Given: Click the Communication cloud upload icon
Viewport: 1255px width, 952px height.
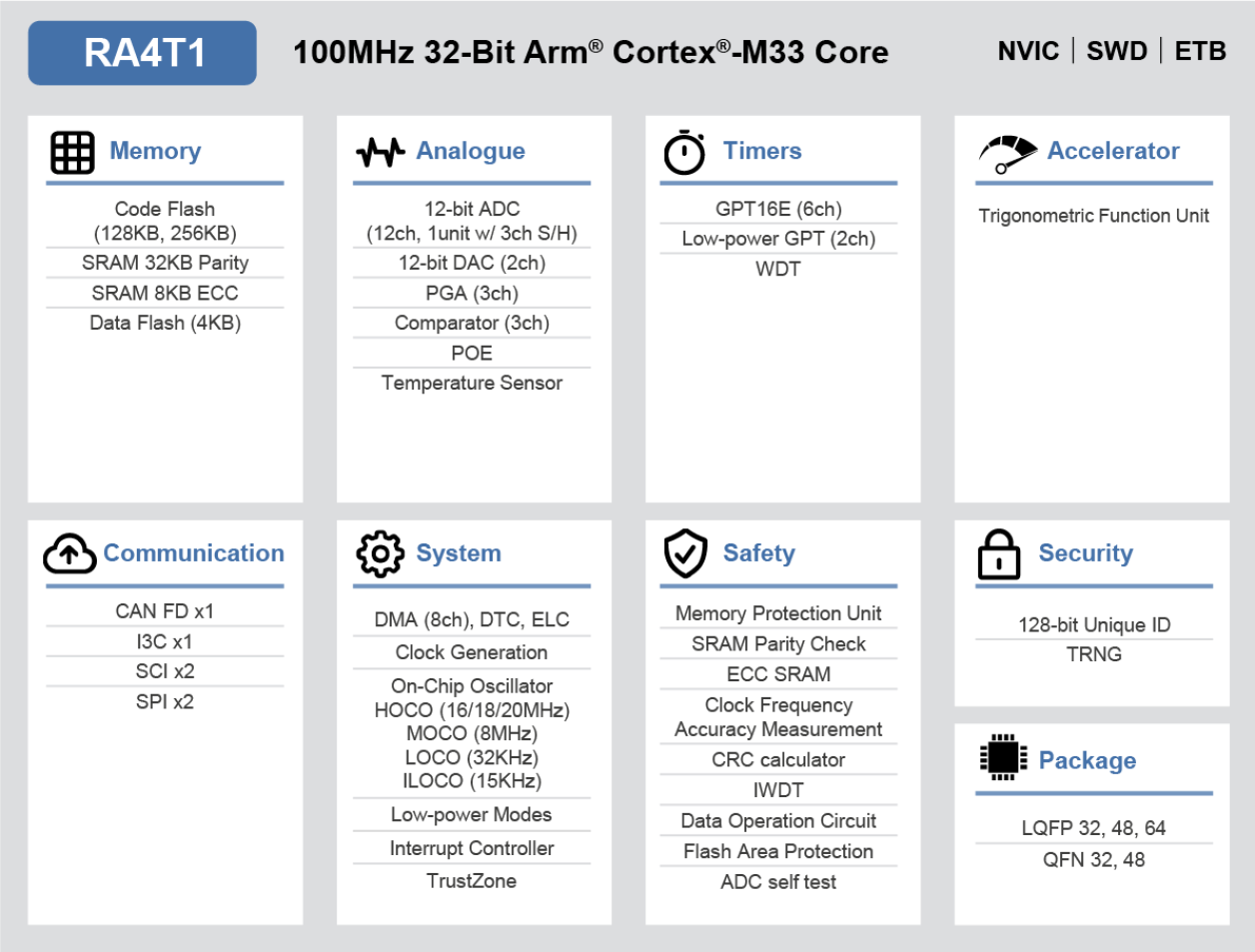Looking at the screenshot, I should (69, 553).
